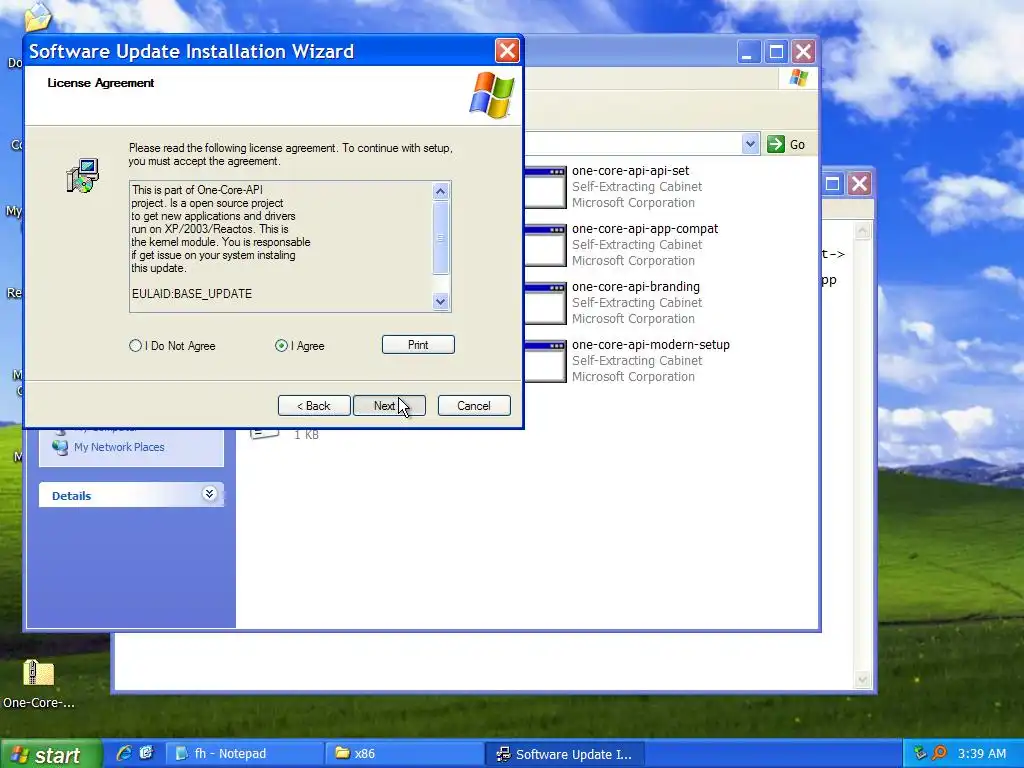Viewport: 1024px width, 768px height.
Task: Click the Windows flag throbber in Explorer
Action: tap(798, 78)
